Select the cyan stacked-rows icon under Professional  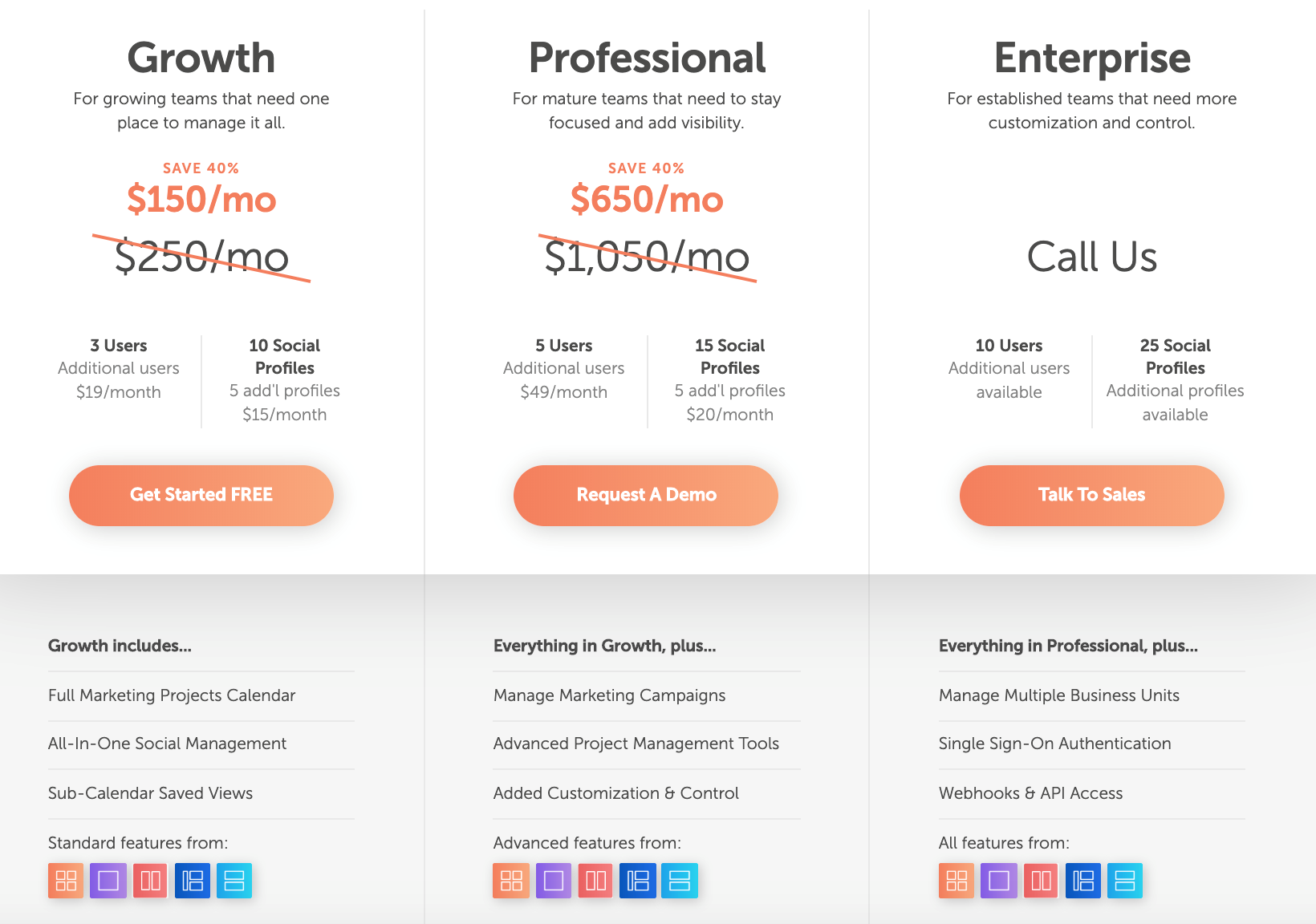pyautogui.click(x=679, y=880)
